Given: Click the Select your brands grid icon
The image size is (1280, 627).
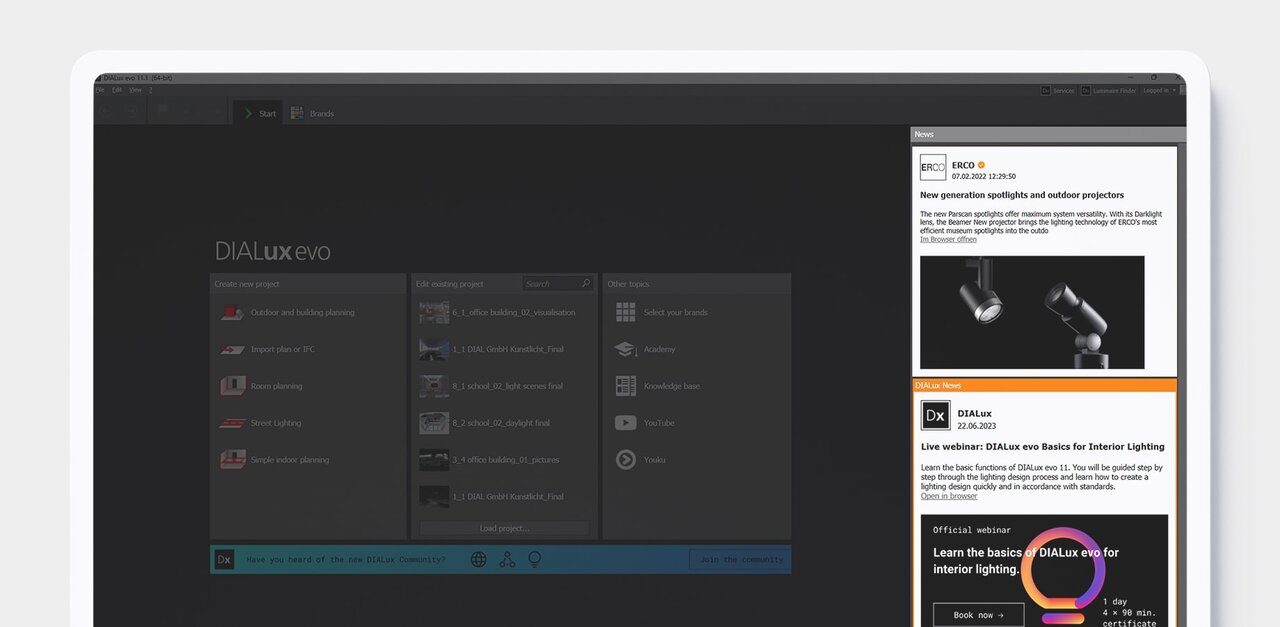Looking at the screenshot, I should pyautogui.click(x=626, y=313).
